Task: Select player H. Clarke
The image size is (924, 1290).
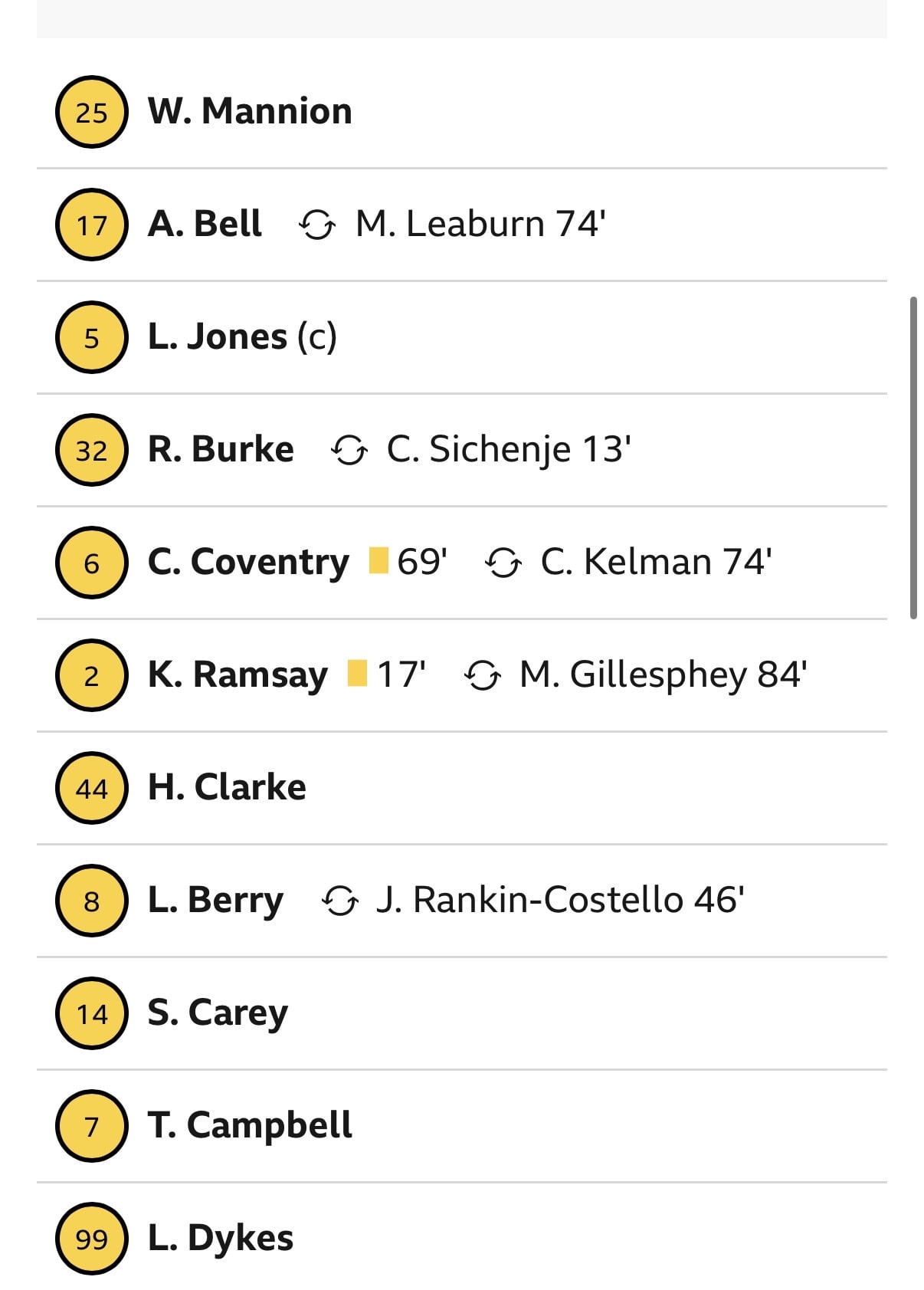Action: 227,787
